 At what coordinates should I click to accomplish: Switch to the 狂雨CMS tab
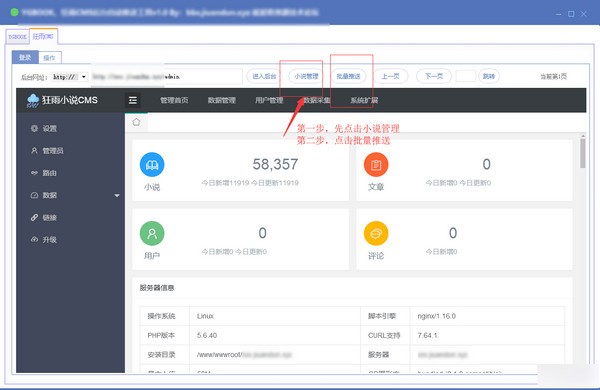click(43, 36)
